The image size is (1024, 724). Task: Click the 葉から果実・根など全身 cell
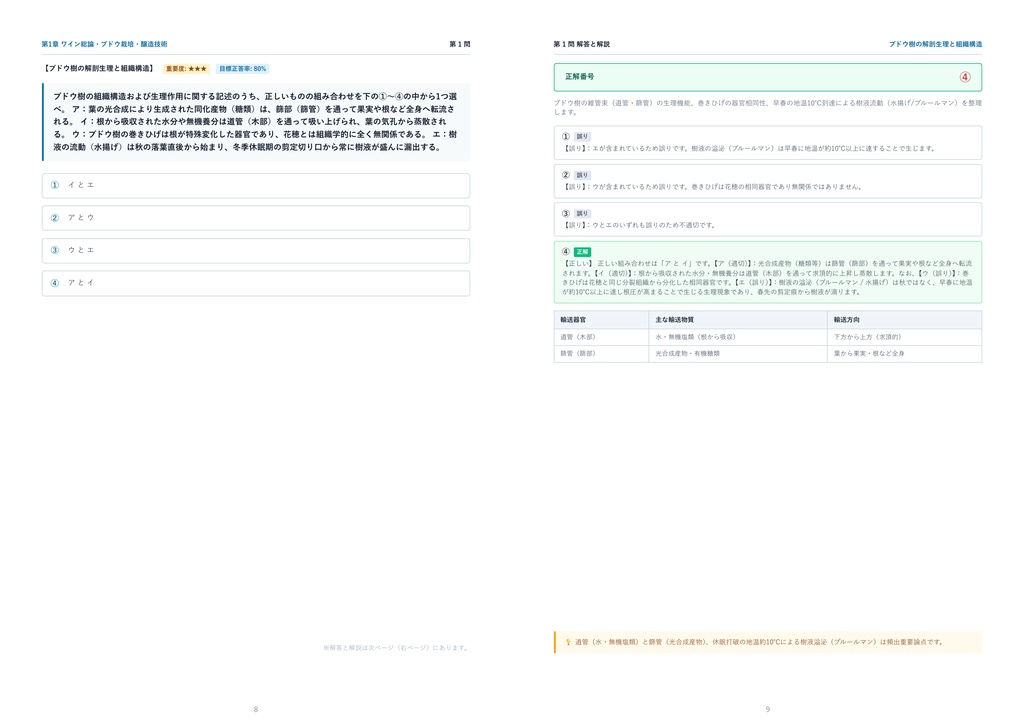pyautogui.click(x=904, y=353)
